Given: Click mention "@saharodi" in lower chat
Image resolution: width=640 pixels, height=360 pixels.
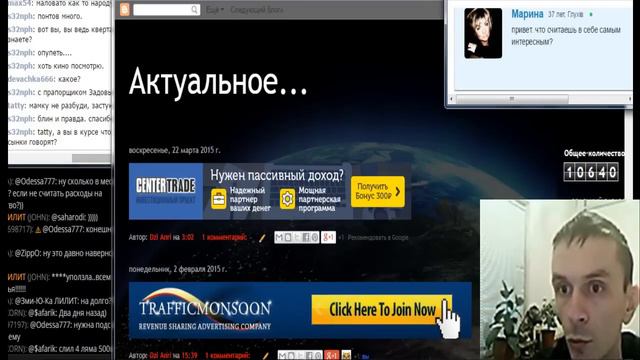Looking at the screenshot, I should tap(69, 217).
